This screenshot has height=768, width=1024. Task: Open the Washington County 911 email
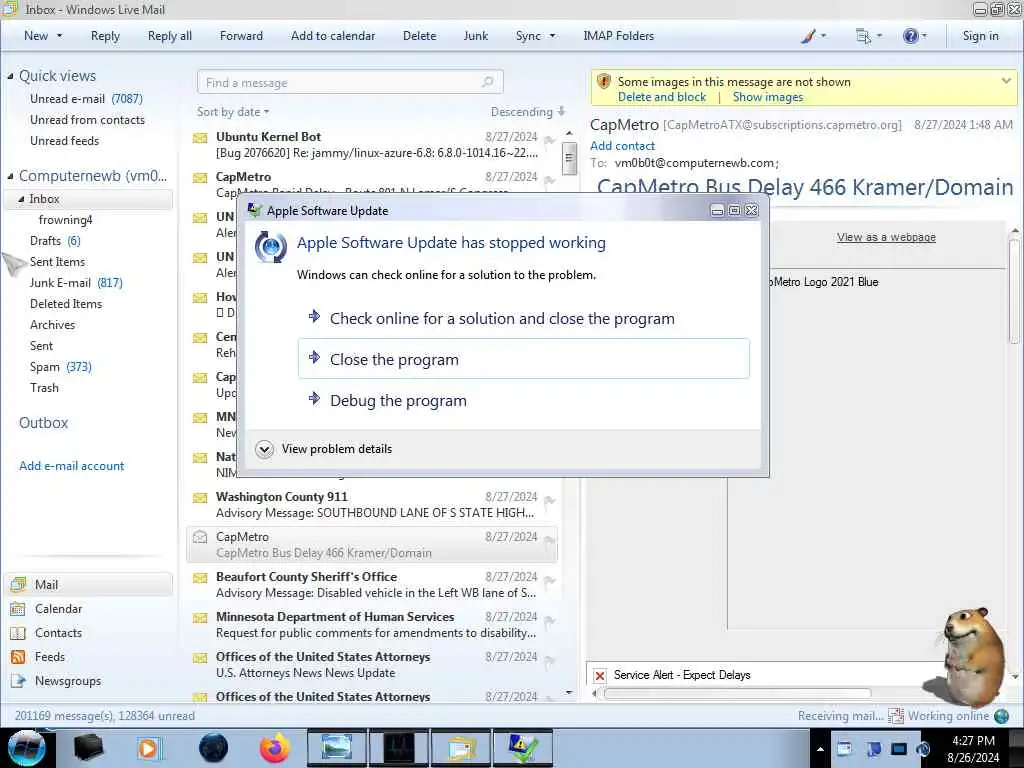(x=372, y=505)
